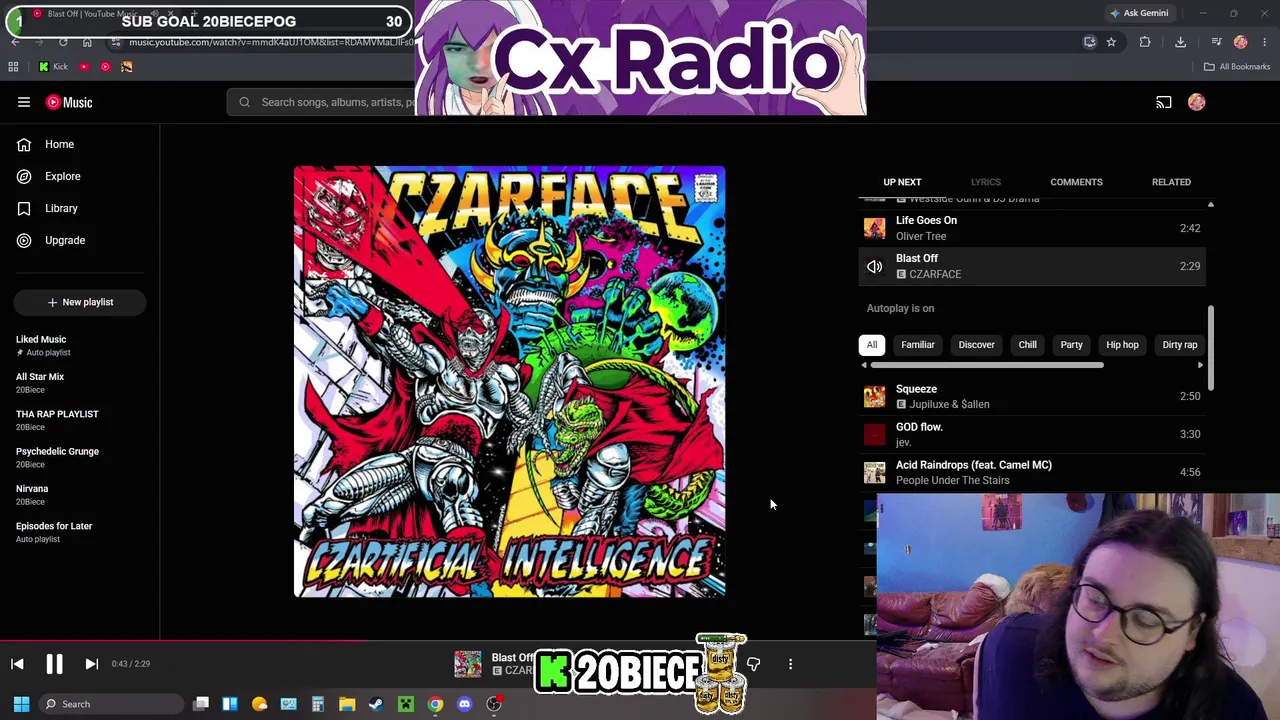The height and width of the screenshot is (720, 1280).
Task: Open the All Bookmarks folder
Action: point(1237,67)
